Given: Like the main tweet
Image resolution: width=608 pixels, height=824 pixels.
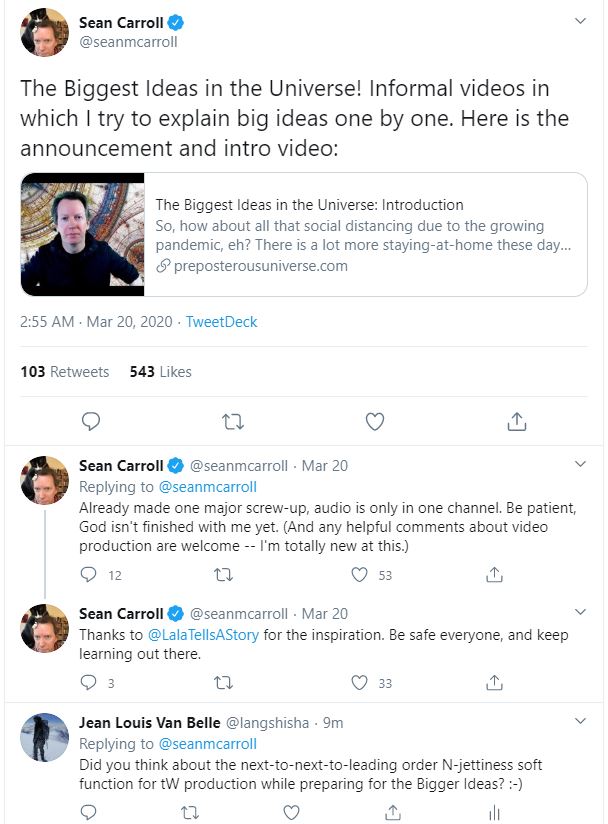Looking at the screenshot, I should click(x=374, y=421).
